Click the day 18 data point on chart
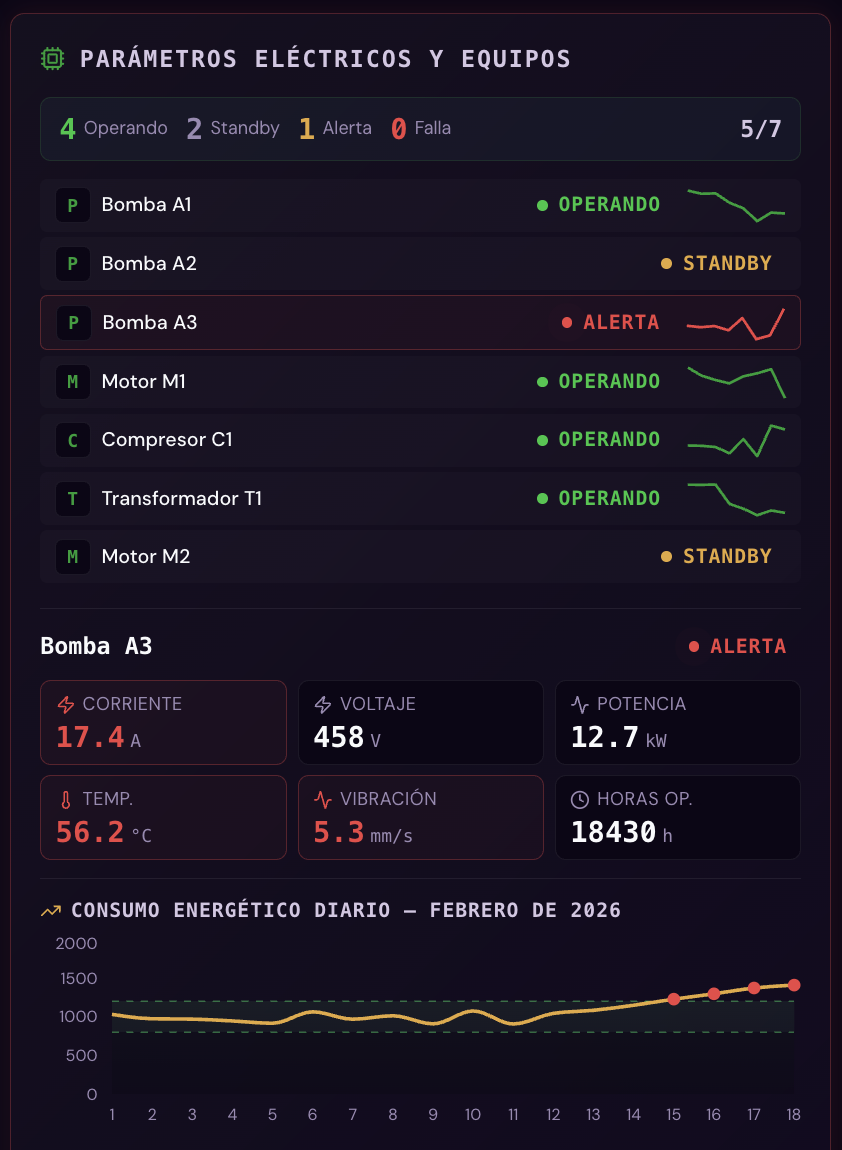This screenshot has width=842, height=1150. click(794, 985)
